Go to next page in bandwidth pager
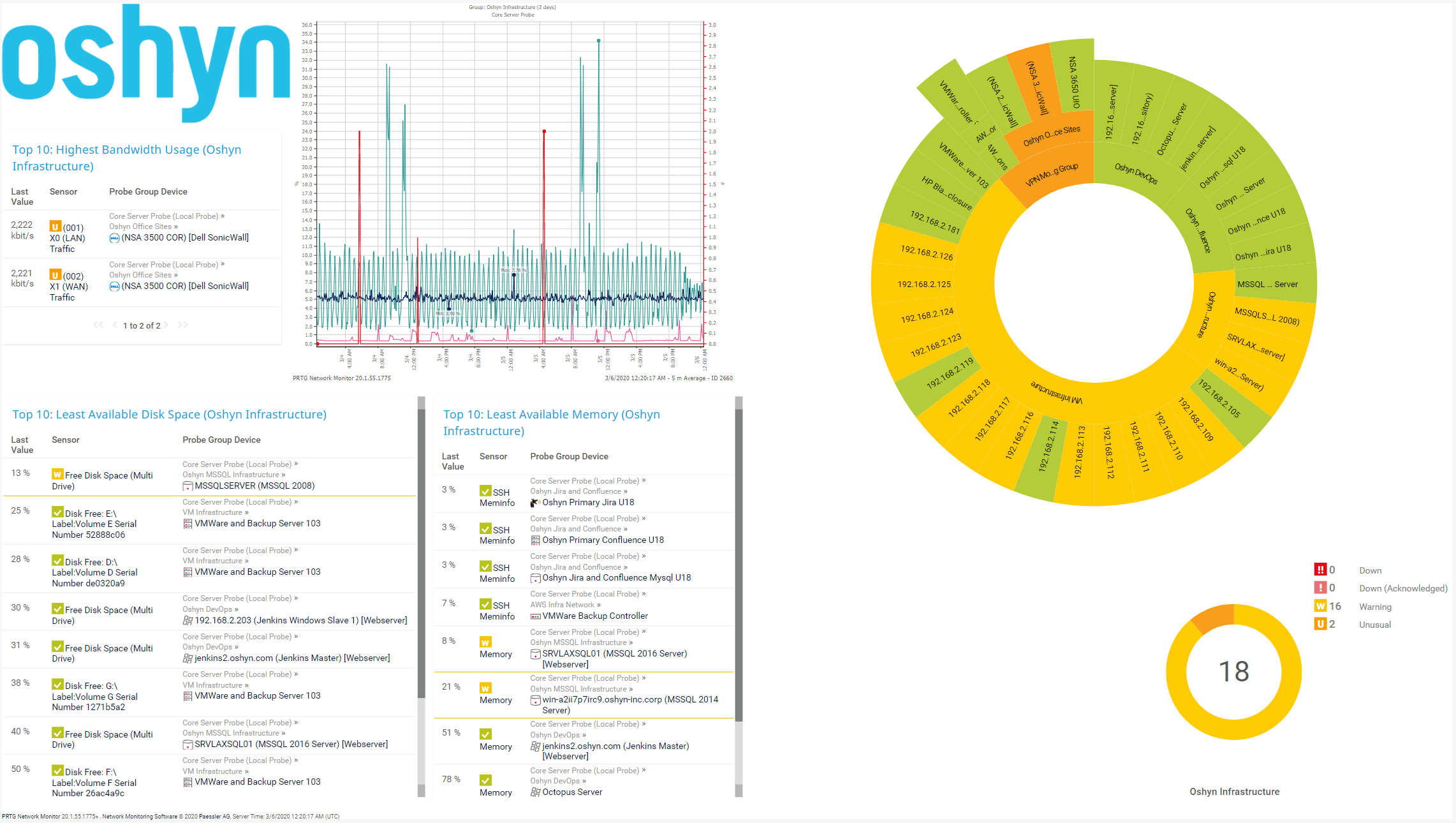This screenshot has height=823, width=1456. (166, 325)
